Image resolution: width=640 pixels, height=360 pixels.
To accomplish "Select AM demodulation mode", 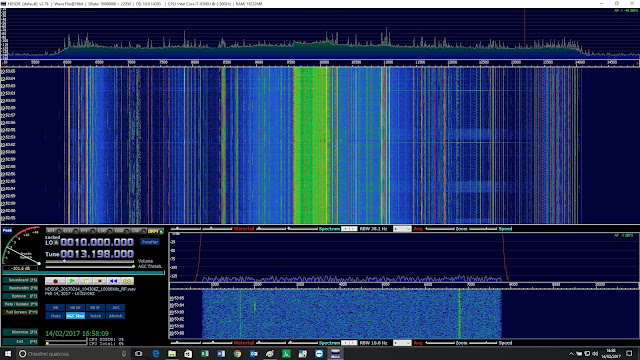I will [x=53, y=231].
